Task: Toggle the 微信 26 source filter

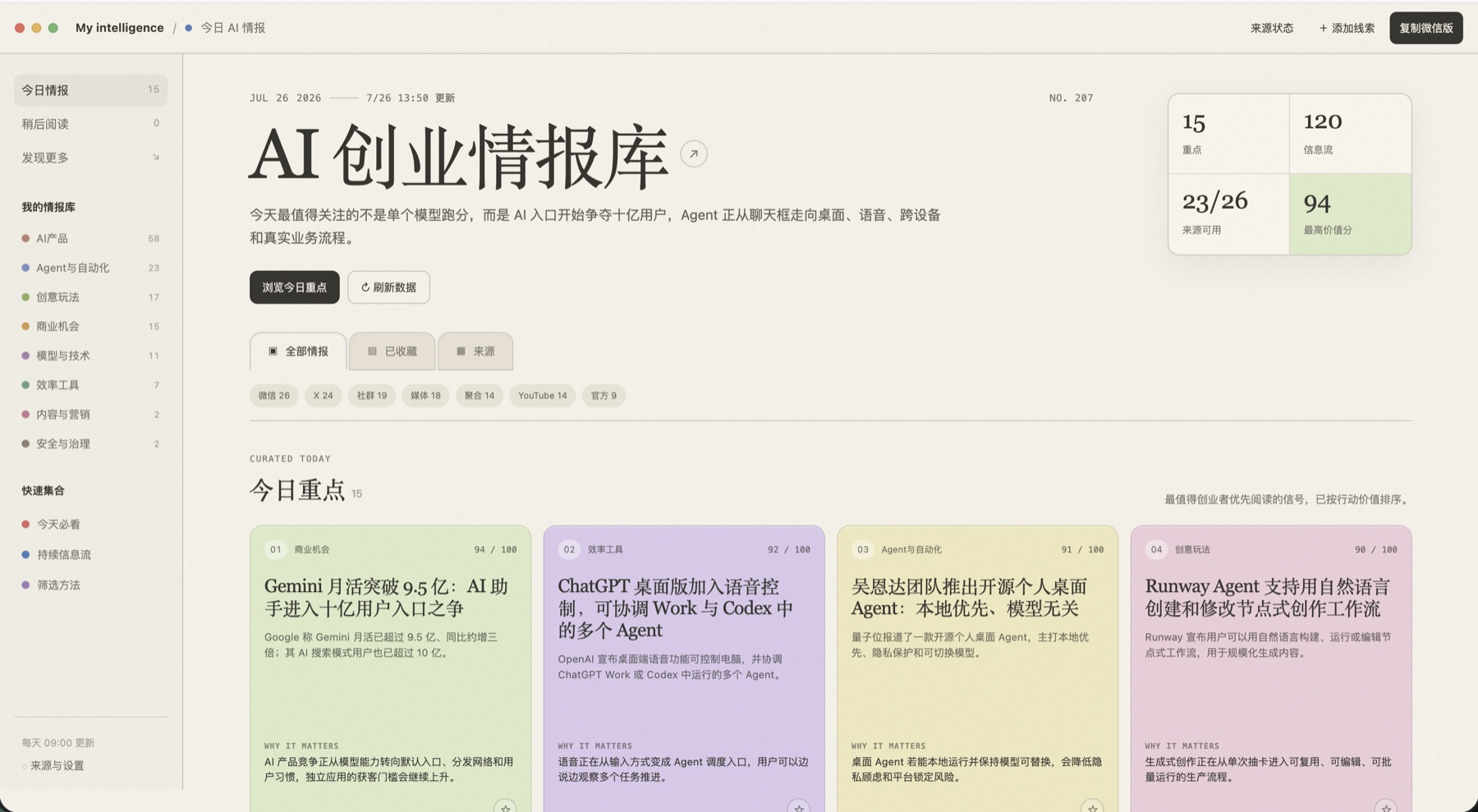Action: 274,396
